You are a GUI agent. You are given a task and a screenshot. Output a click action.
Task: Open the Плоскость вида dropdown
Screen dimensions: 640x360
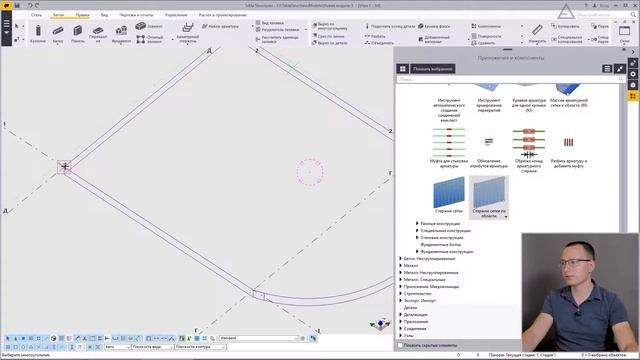click(x=153, y=347)
